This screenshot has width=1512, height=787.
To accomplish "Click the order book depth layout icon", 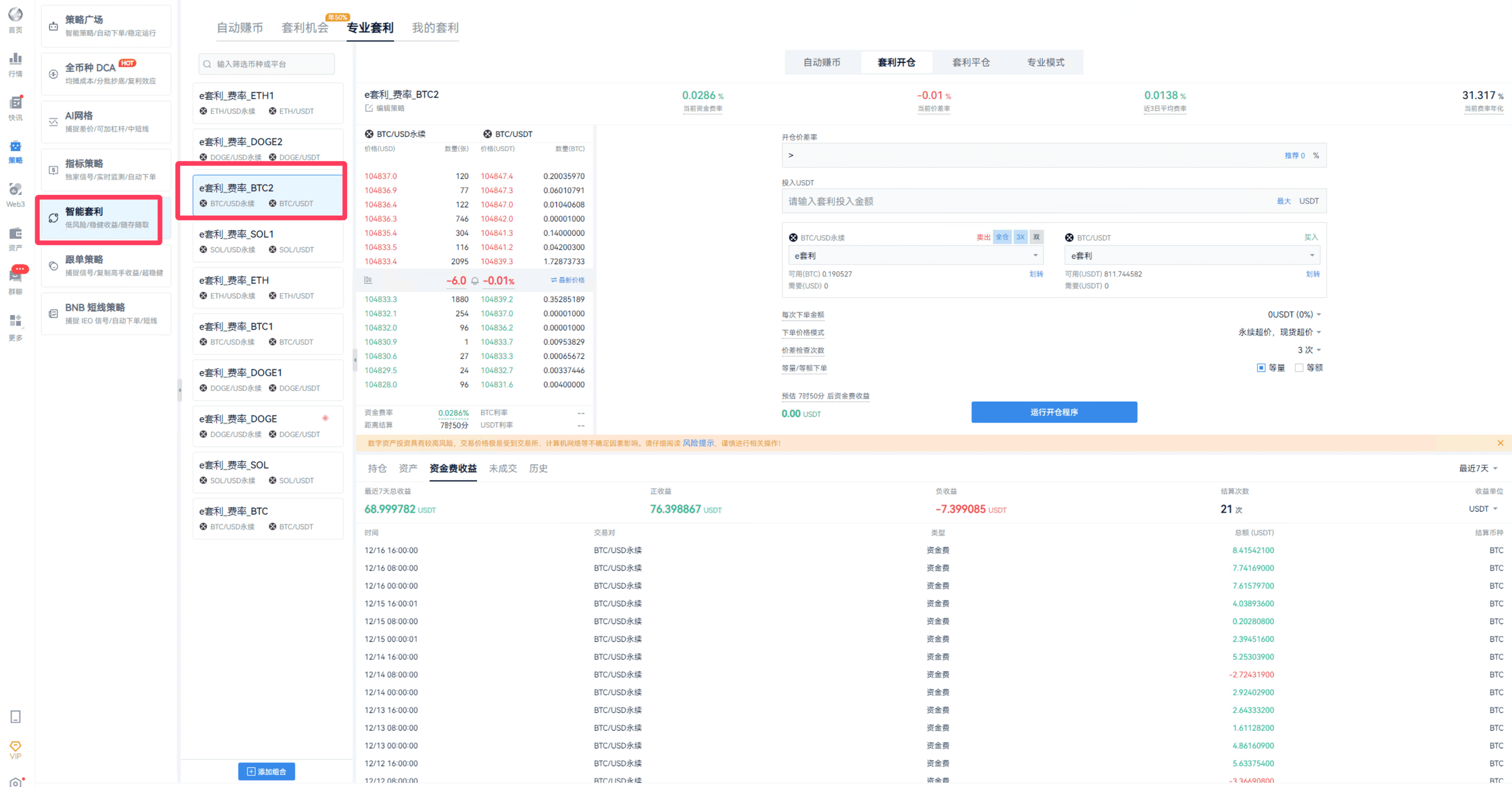I will (x=368, y=280).
